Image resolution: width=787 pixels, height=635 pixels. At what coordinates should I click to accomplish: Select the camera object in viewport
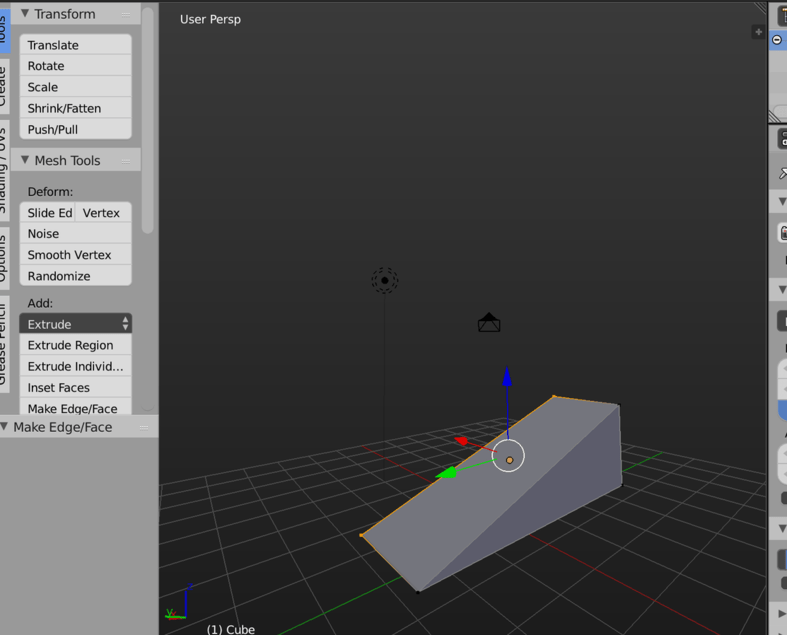[x=489, y=323]
